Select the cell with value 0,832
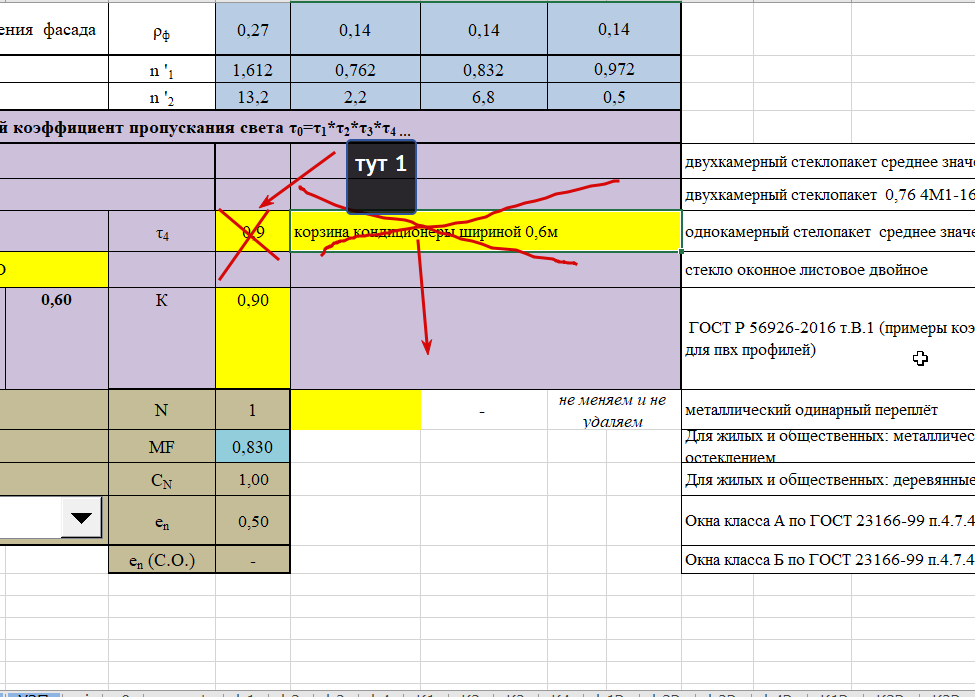 pos(484,70)
